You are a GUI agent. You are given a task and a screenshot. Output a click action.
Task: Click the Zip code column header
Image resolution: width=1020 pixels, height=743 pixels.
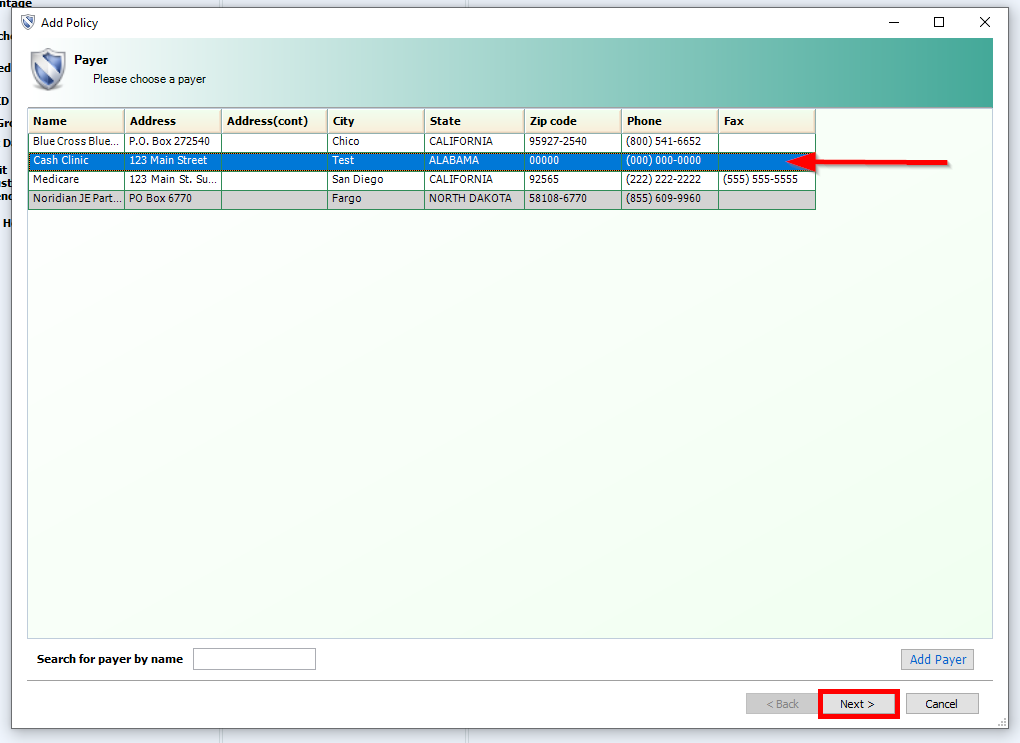[572, 121]
